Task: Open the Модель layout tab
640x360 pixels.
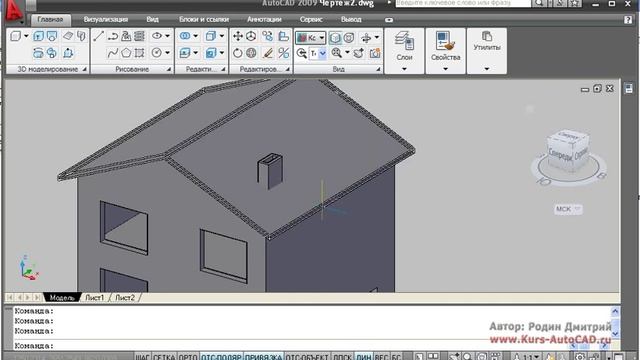Action: pyautogui.click(x=62, y=298)
